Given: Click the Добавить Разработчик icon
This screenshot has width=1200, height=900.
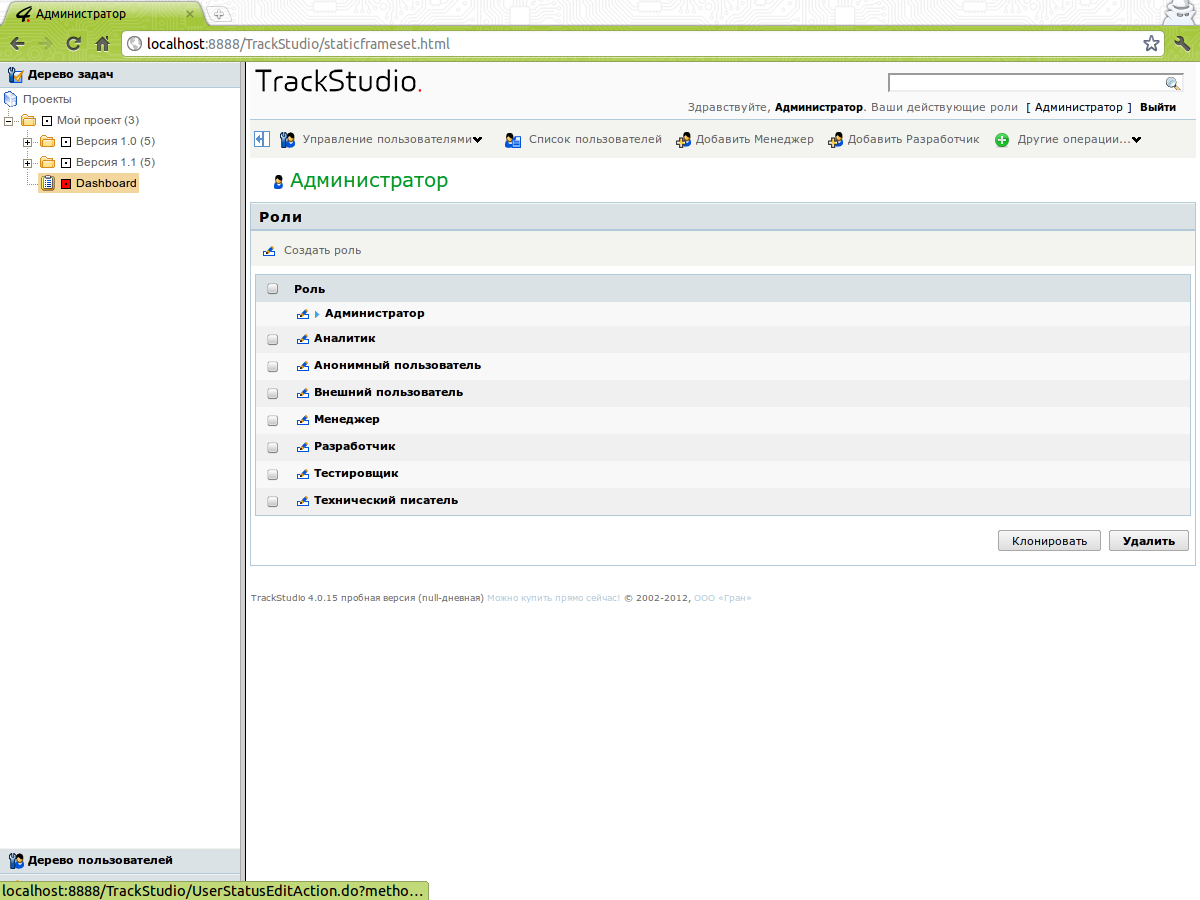Looking at the screenshot, I should click(x=836, y=140).
